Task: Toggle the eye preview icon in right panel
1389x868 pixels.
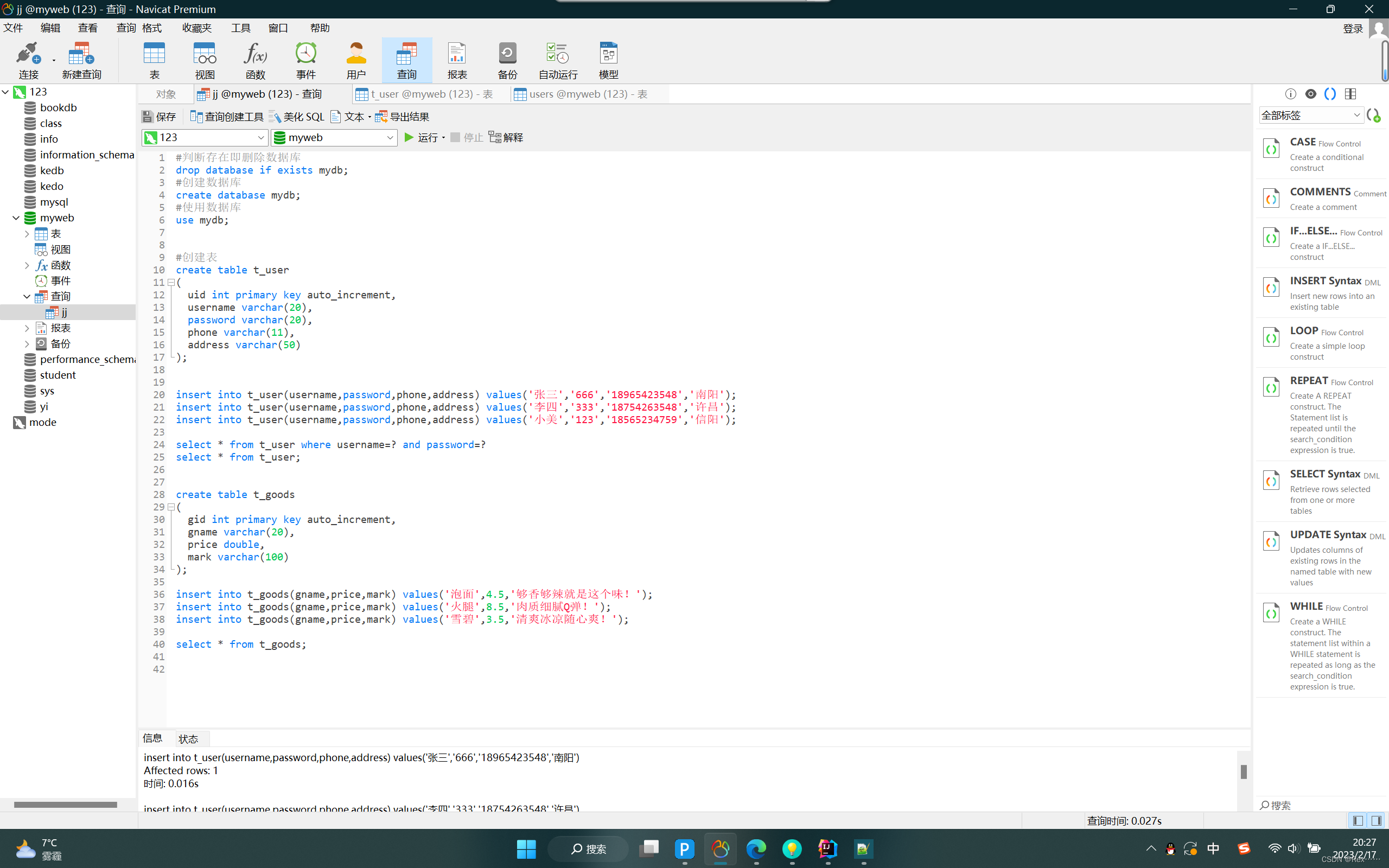Action: coord(1310,93)
